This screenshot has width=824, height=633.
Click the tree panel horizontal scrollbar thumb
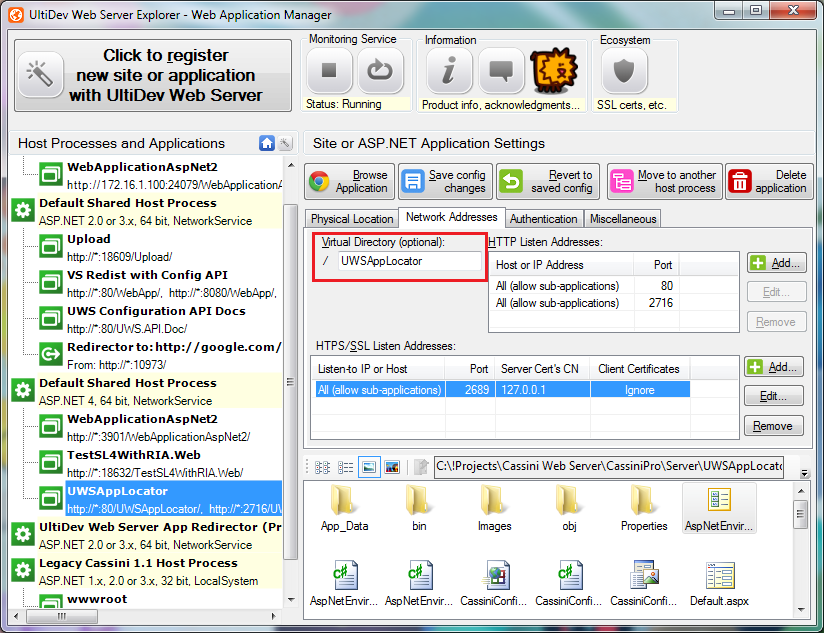coord(62,616)
